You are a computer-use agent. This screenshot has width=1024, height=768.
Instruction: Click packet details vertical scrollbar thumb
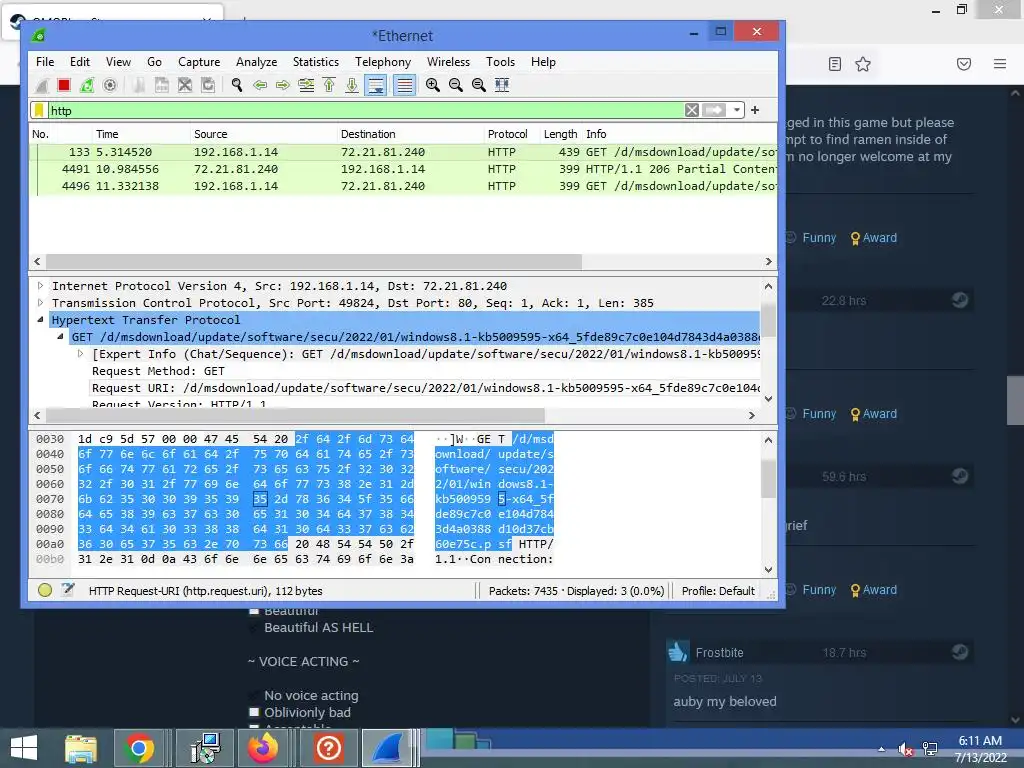pos(769,320)
